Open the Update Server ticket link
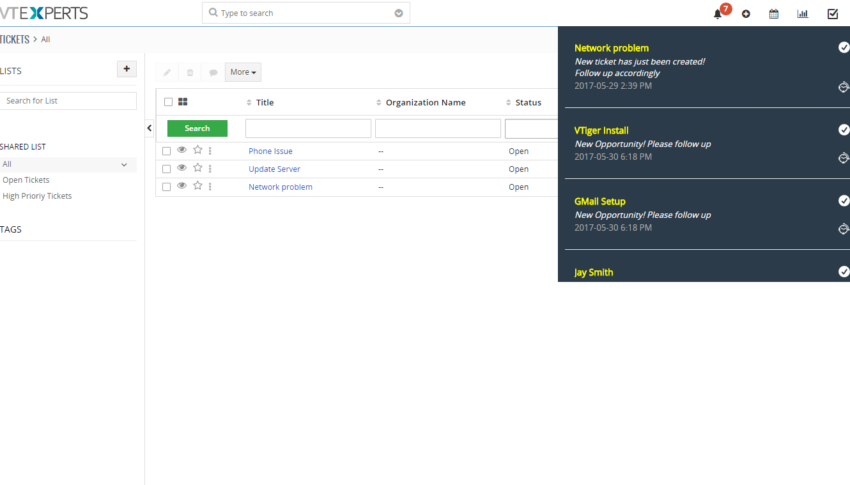Screen dimensions: 850x485 (274, 169)
